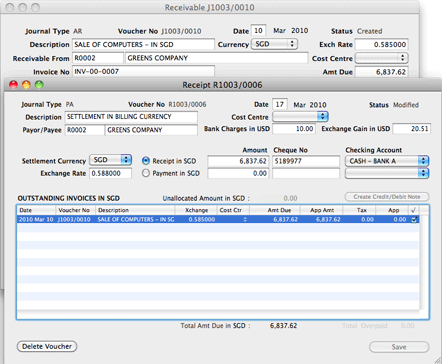The width and height of the screenshot is (442, 364).
Task: Toggle the checkmark on invoice J1003/0010 row
Action: click(414, 219)
